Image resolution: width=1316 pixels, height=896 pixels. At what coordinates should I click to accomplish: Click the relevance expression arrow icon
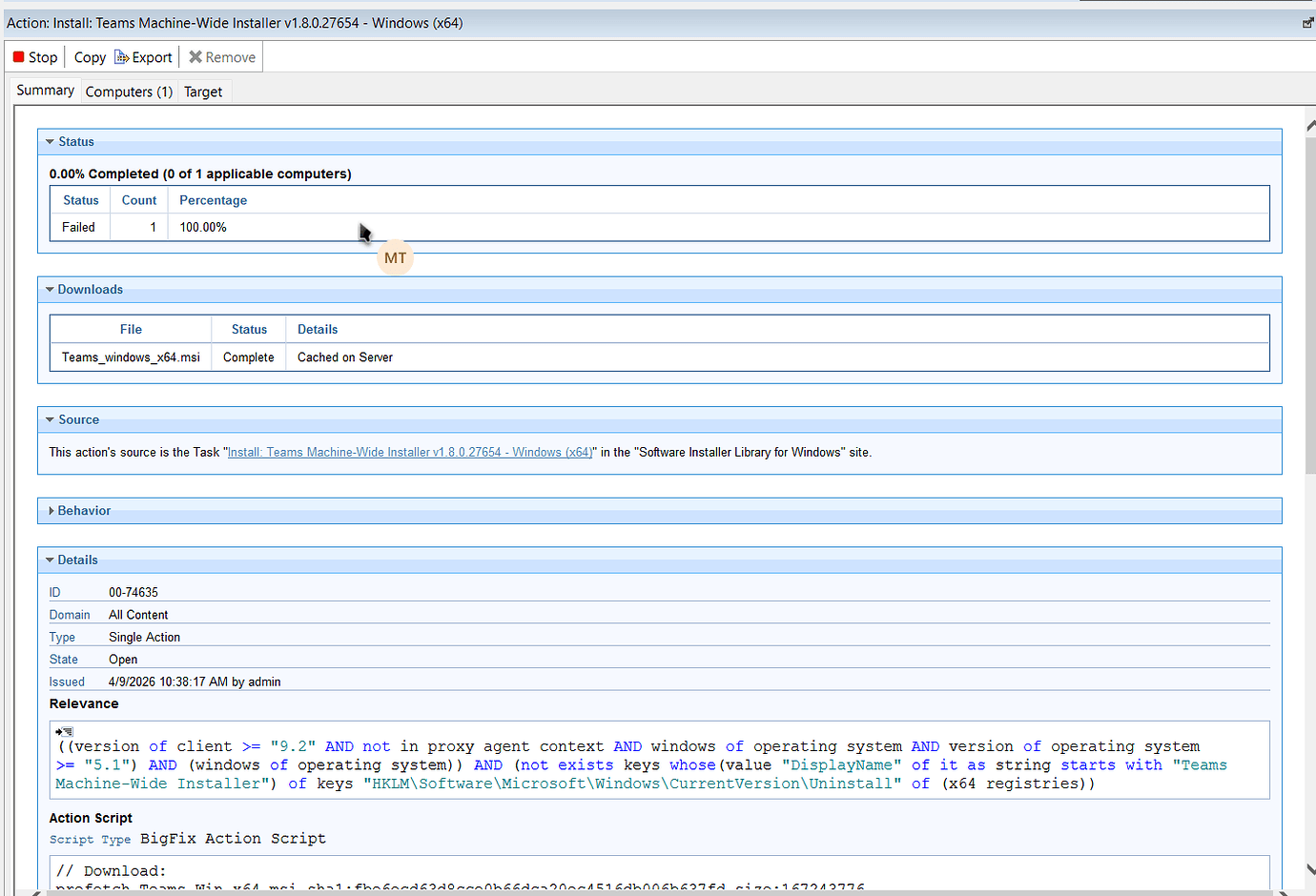[64, 731]
